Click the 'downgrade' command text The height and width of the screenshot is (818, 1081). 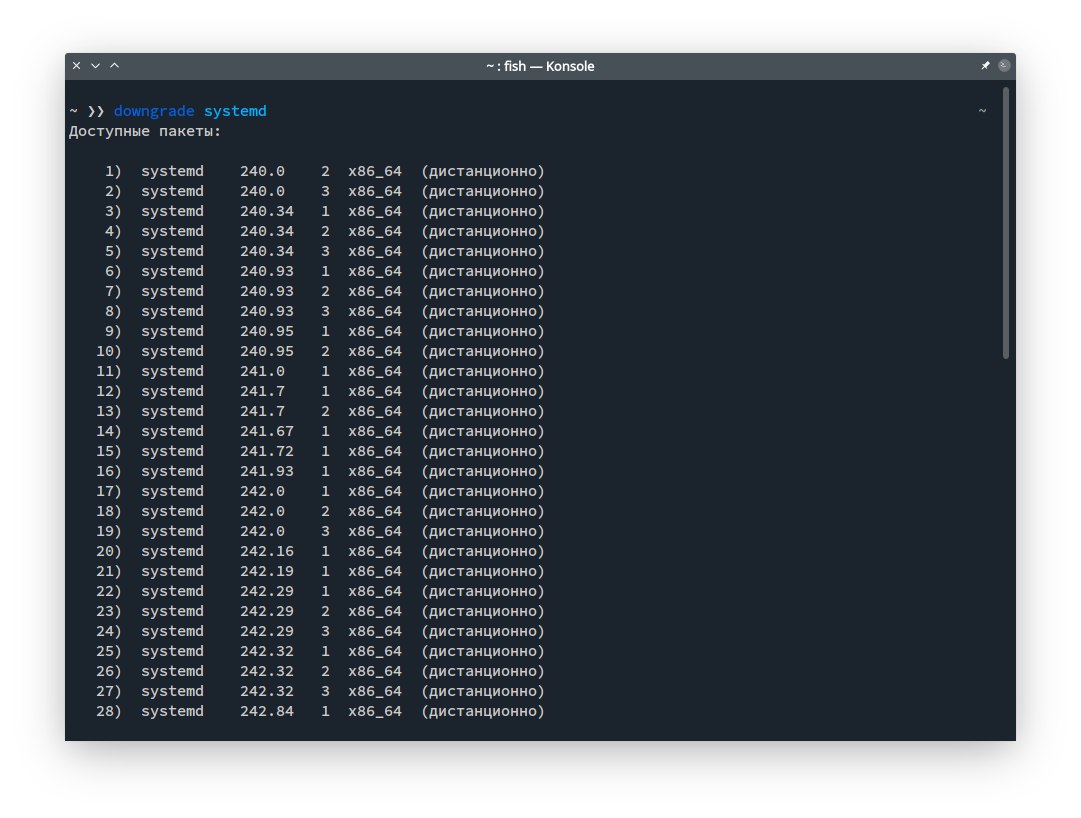point(154,111)
